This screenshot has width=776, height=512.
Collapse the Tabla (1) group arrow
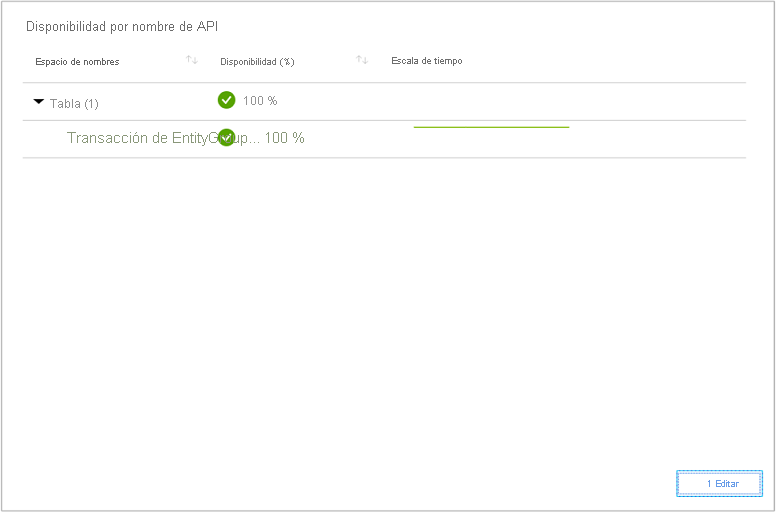pyautogui.click(x=39, y=102)
